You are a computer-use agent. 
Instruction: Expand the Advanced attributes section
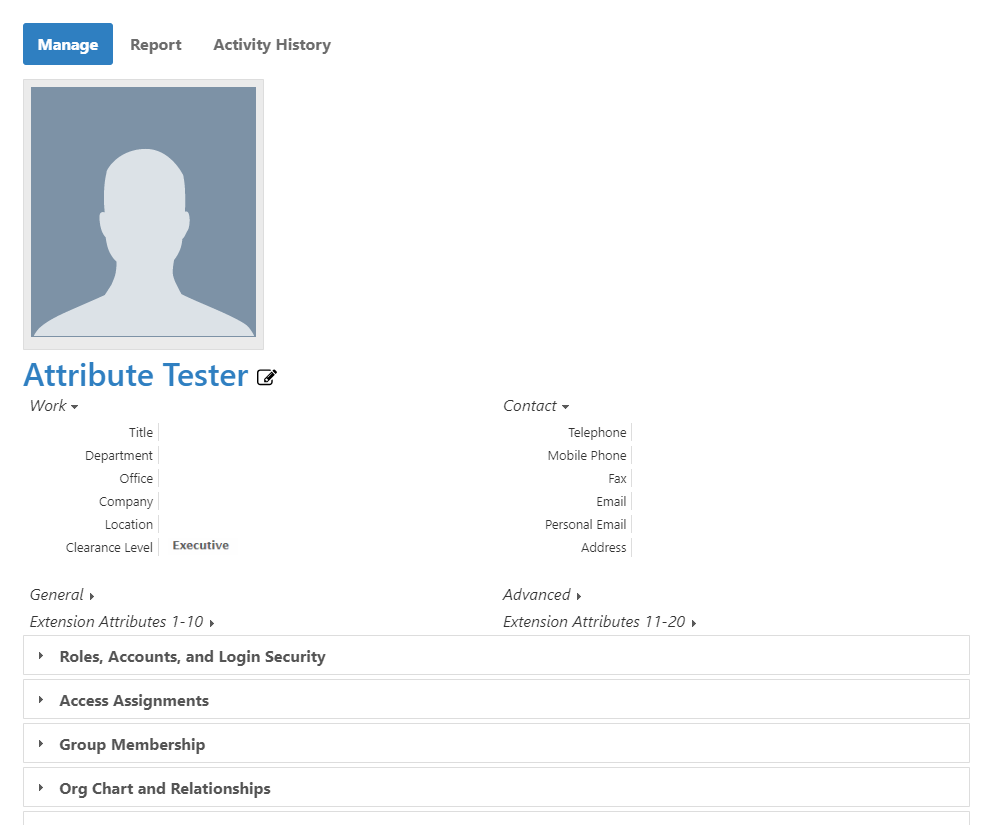click(541, 595)
